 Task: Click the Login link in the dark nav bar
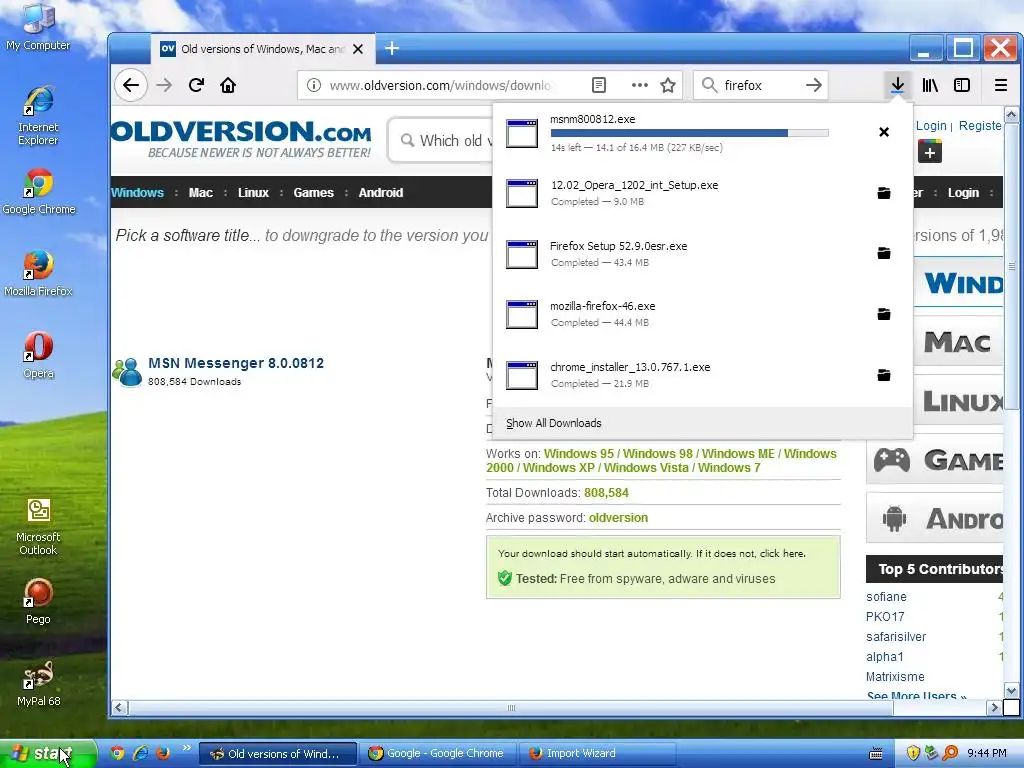pyautogui.click(x=963, y=193)
